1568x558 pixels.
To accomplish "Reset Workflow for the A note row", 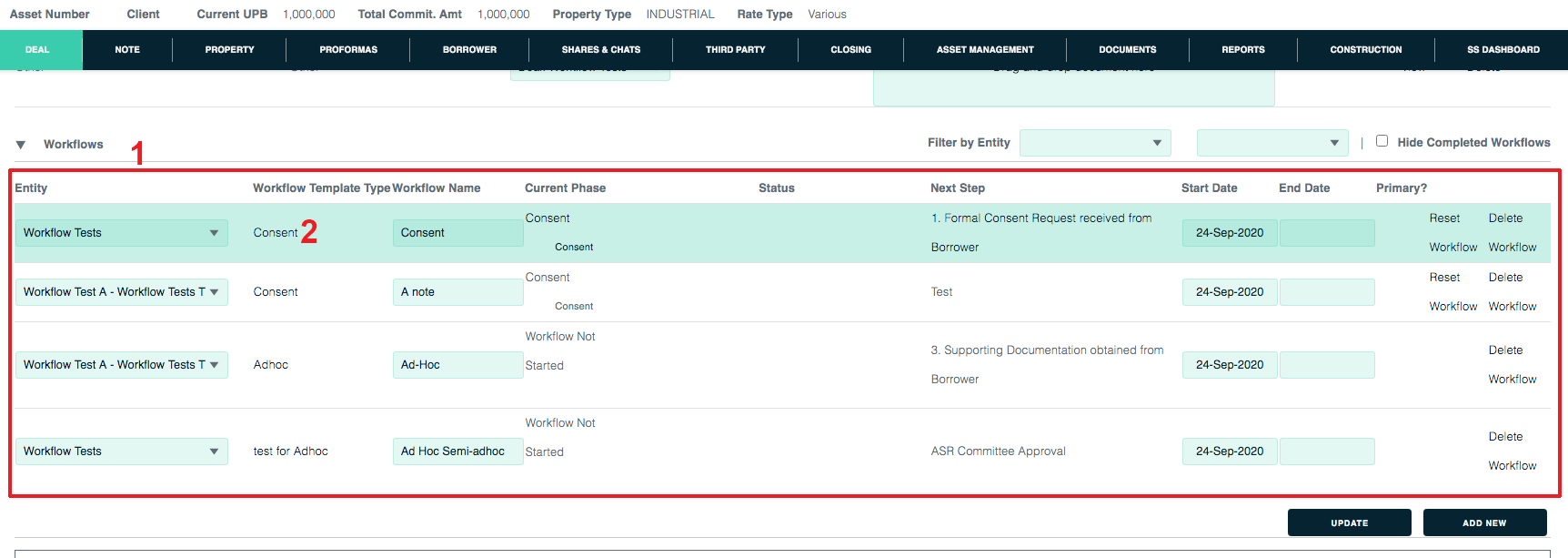I will (x=1452, y=292).
